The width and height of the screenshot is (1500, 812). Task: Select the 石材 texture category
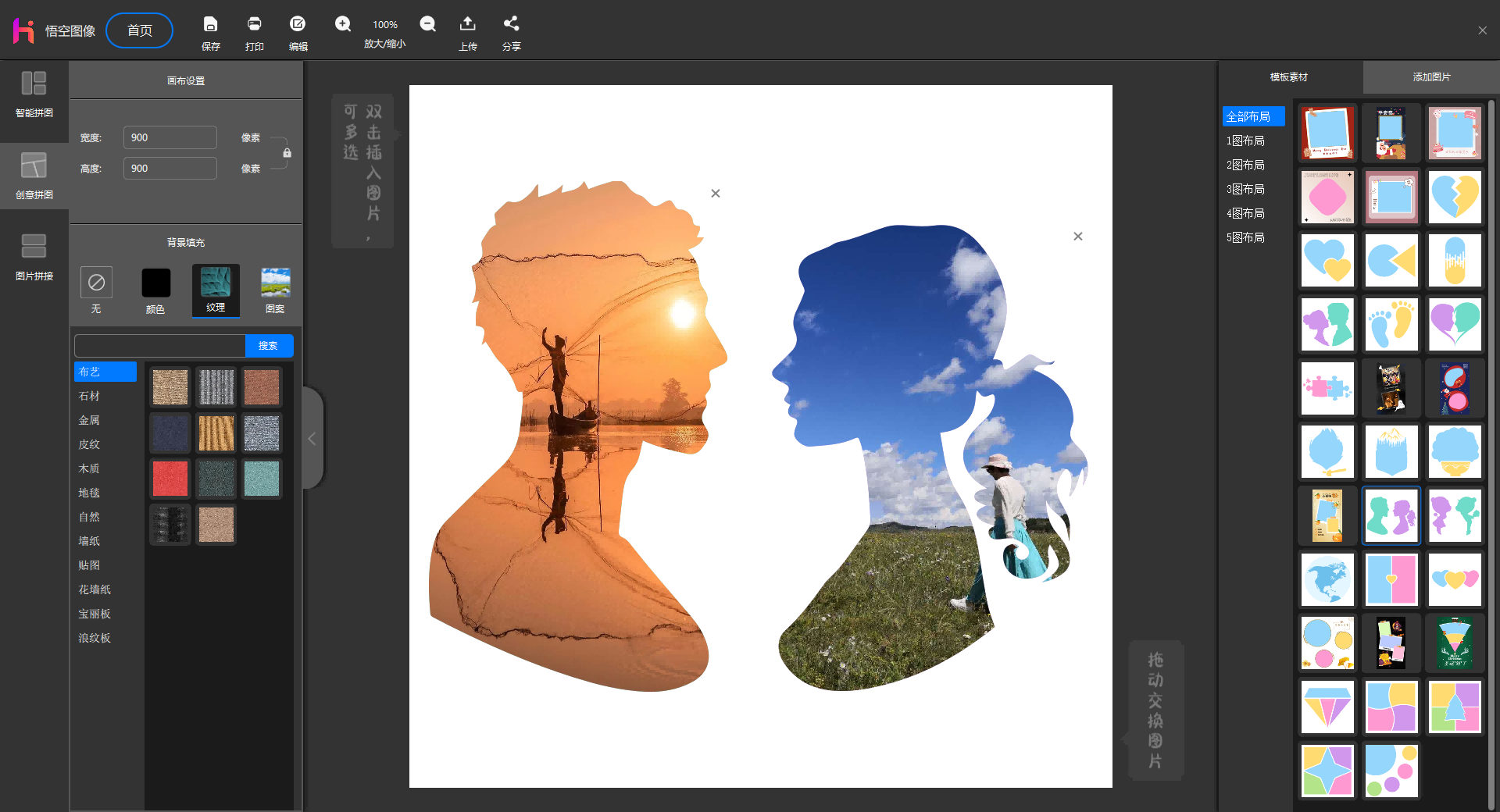pos(89,396)
